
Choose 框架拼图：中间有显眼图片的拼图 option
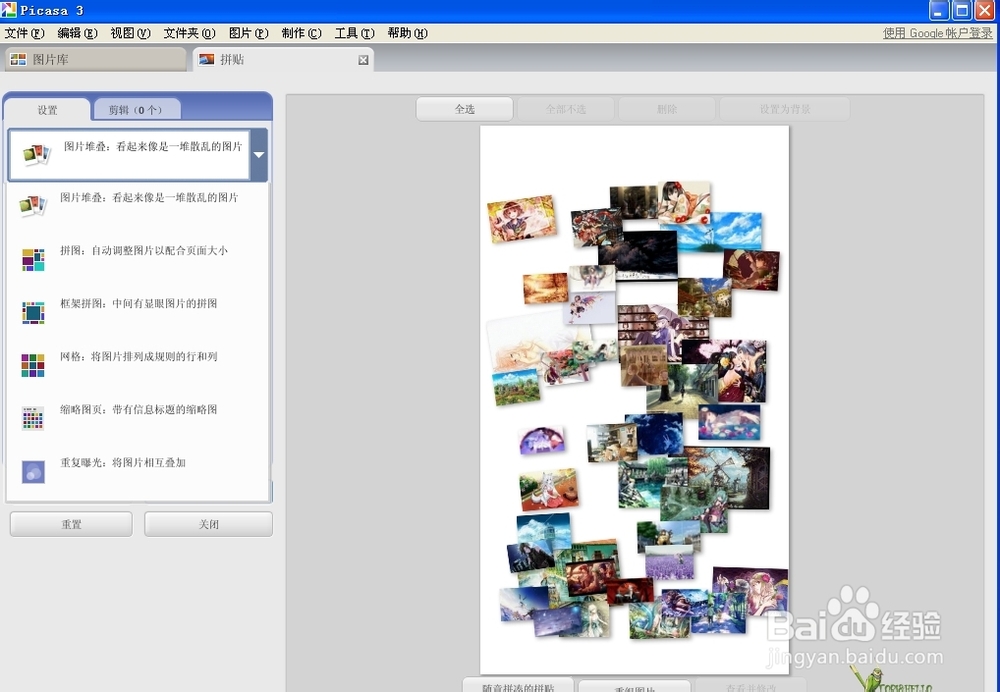[x=138, y=304]
